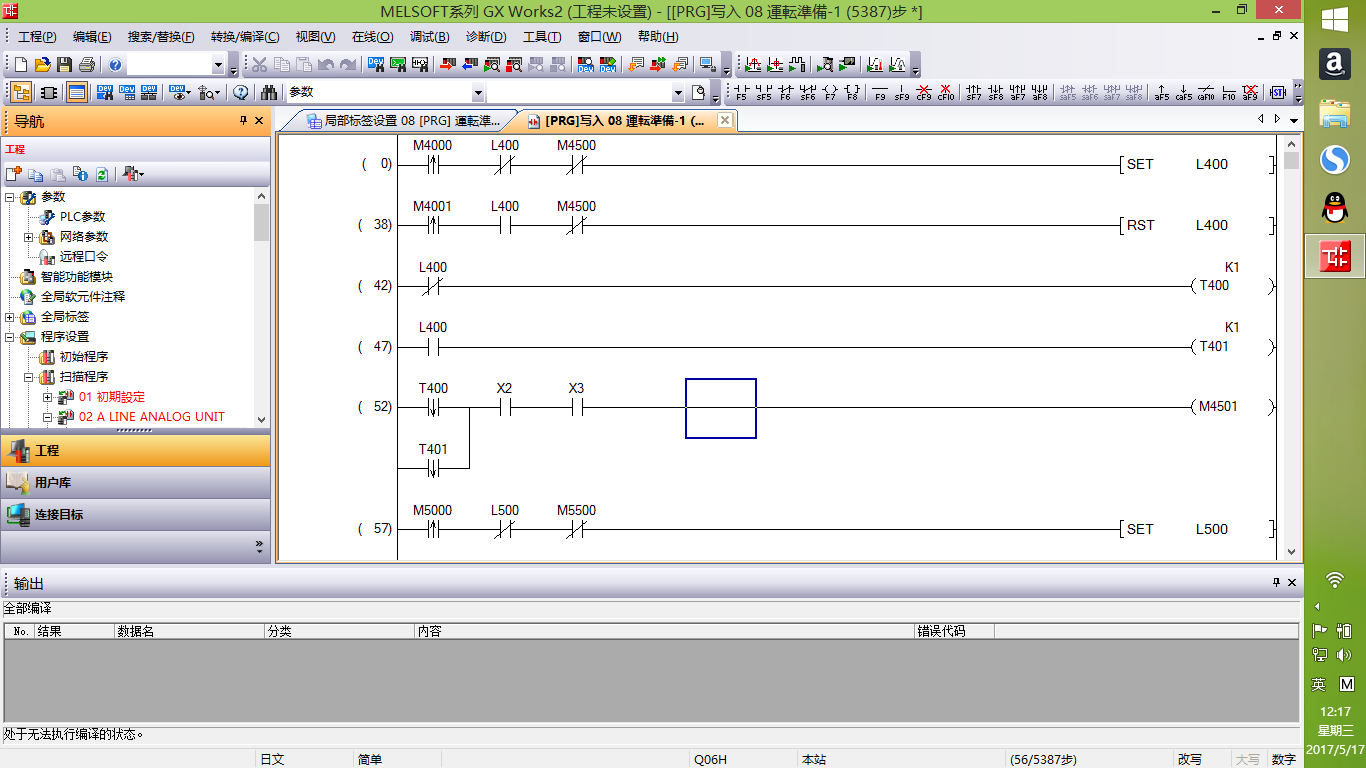
Task: Insert an F5 open contact
Action: pyautogui.click(x=741, y=93)
